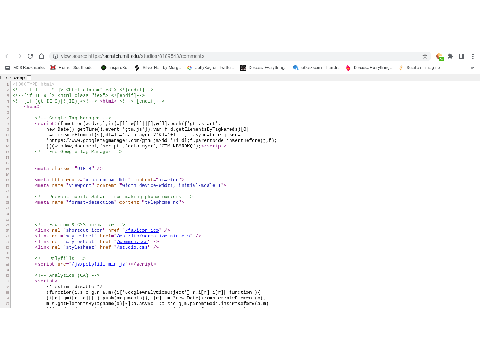Follow the shortcut icon href link in source
The height and width of the screenshot is (360, 480).
[142, 230]
